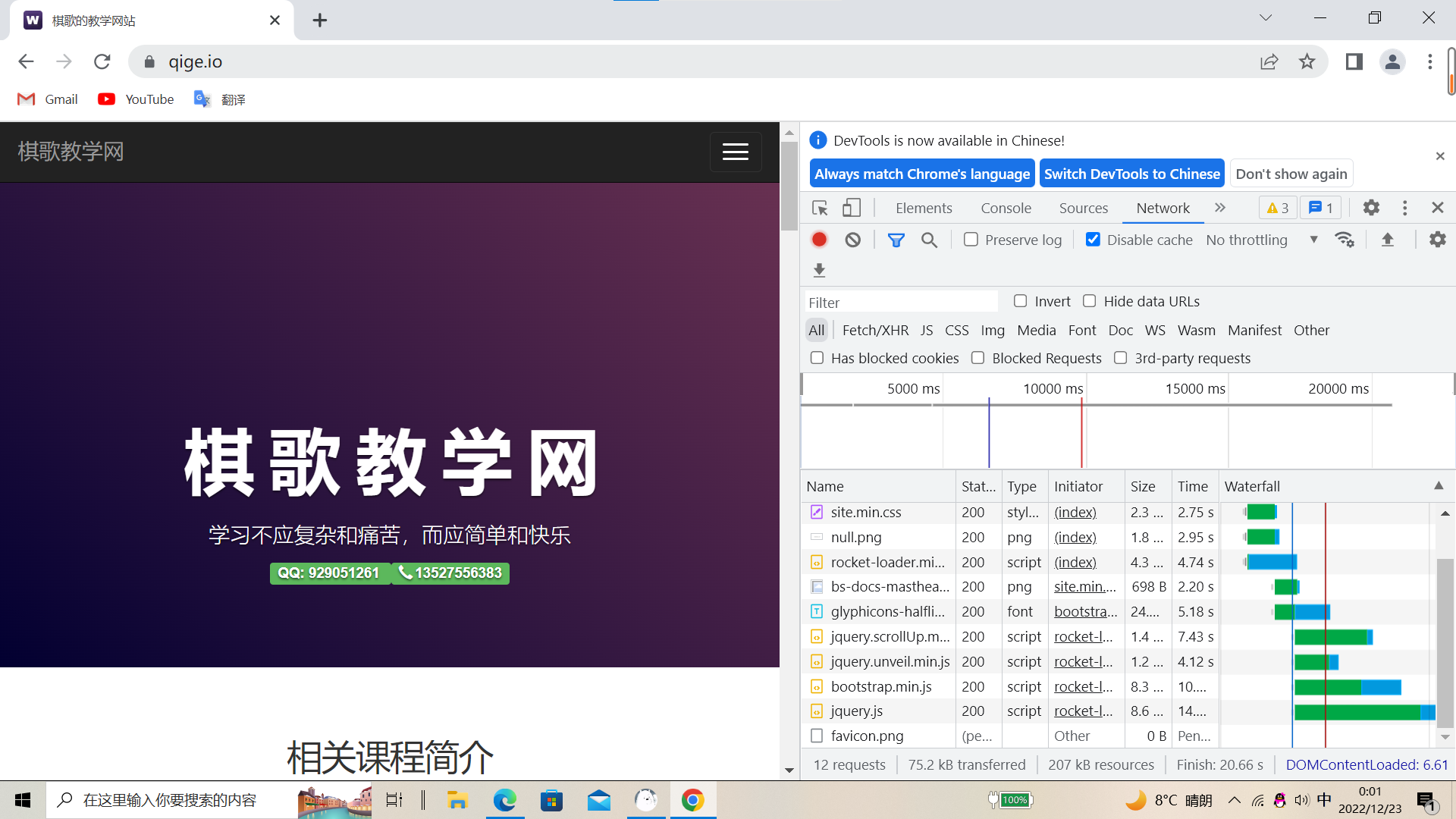
Task: Select the inspect element picker icon
Action: (820, 208)
